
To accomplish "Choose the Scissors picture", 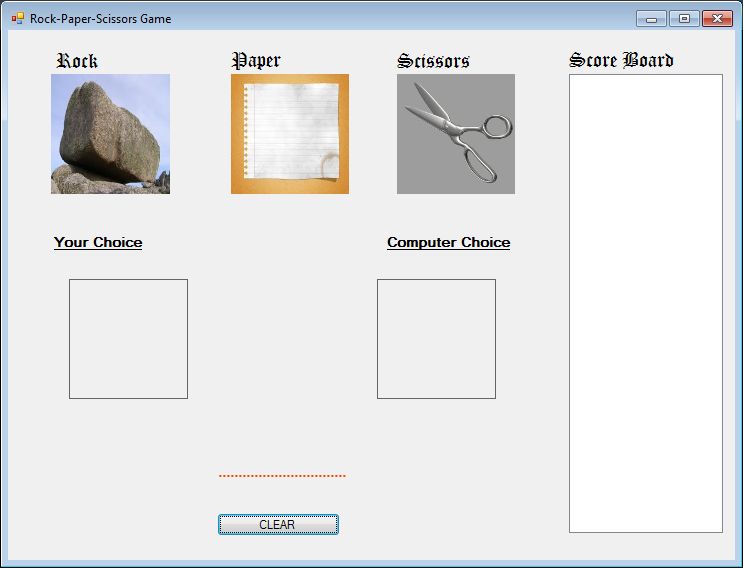I will coord(456,134).
